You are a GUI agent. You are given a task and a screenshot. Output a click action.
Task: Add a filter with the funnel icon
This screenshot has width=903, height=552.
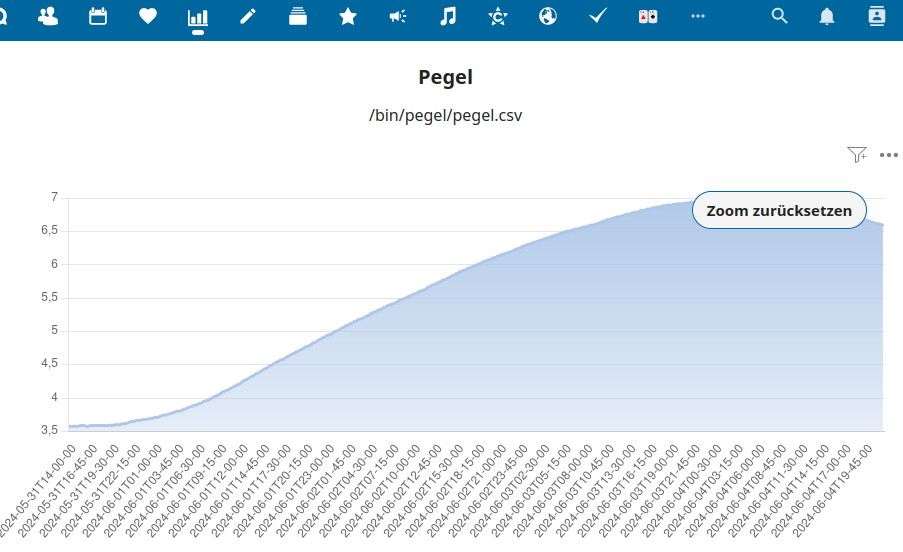pos(857,154)
